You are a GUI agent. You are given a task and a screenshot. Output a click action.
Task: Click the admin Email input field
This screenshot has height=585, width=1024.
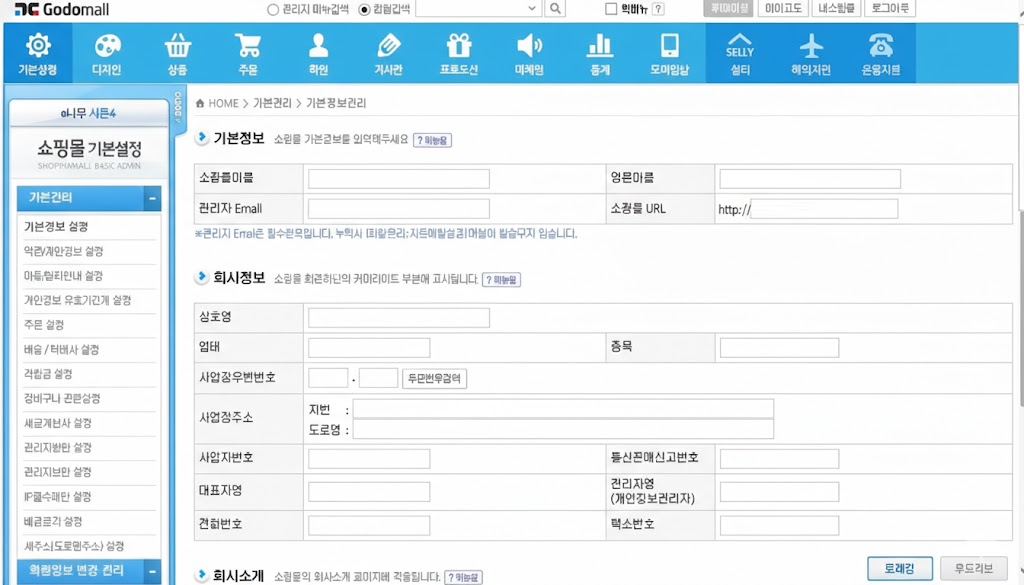pos(398,209)
